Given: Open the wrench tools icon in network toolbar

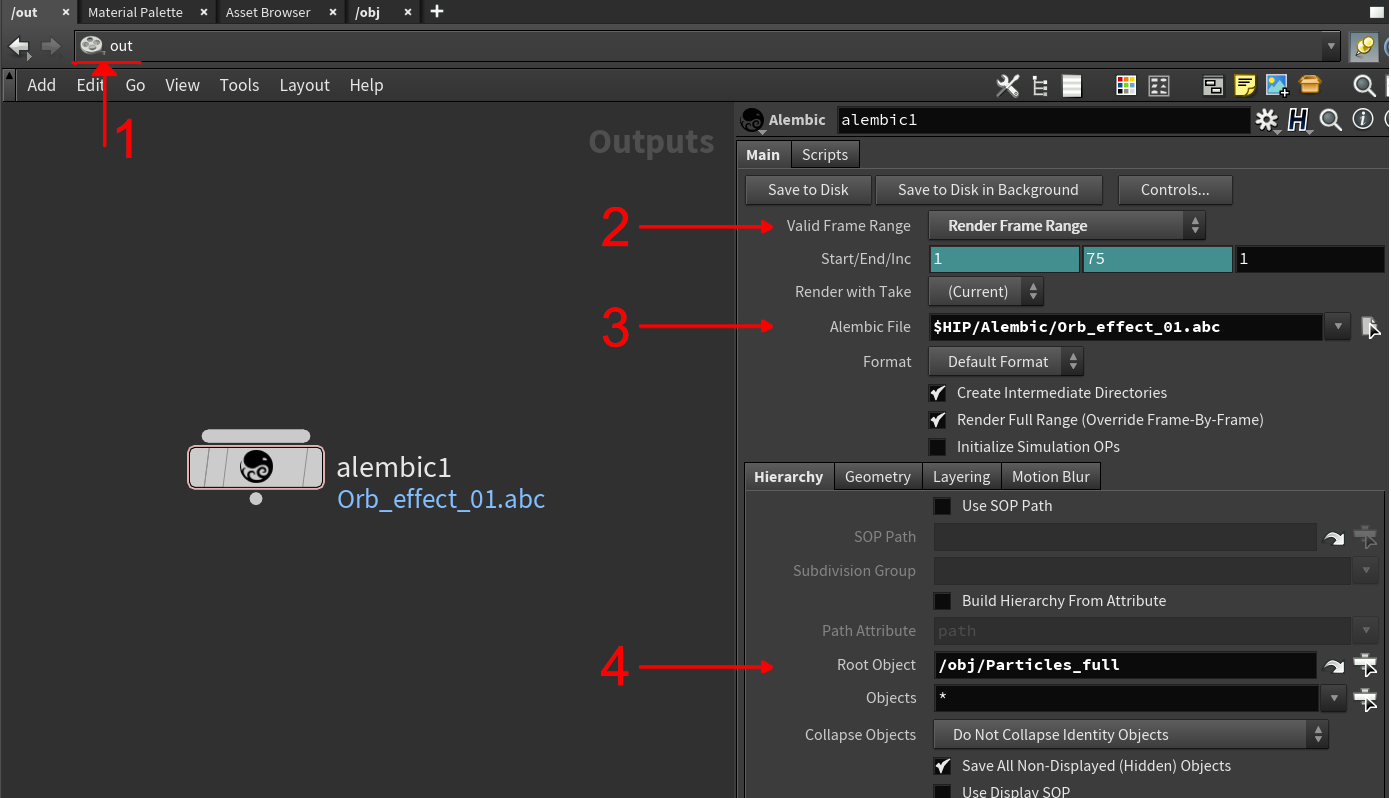Looking at the screenshot, I should click(1007, 86).
